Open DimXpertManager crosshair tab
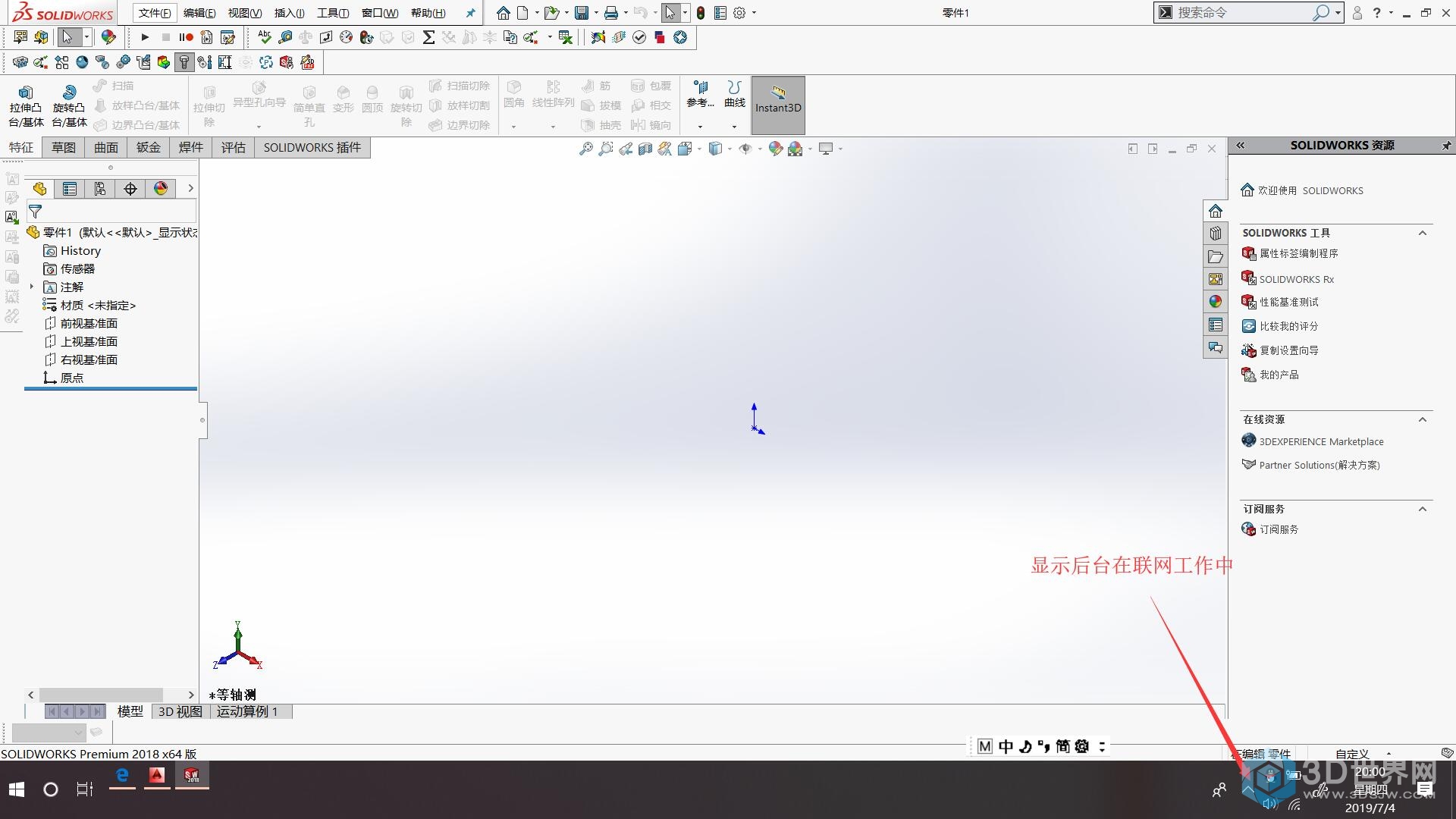 pyautogui.click(x=130, y=189)
